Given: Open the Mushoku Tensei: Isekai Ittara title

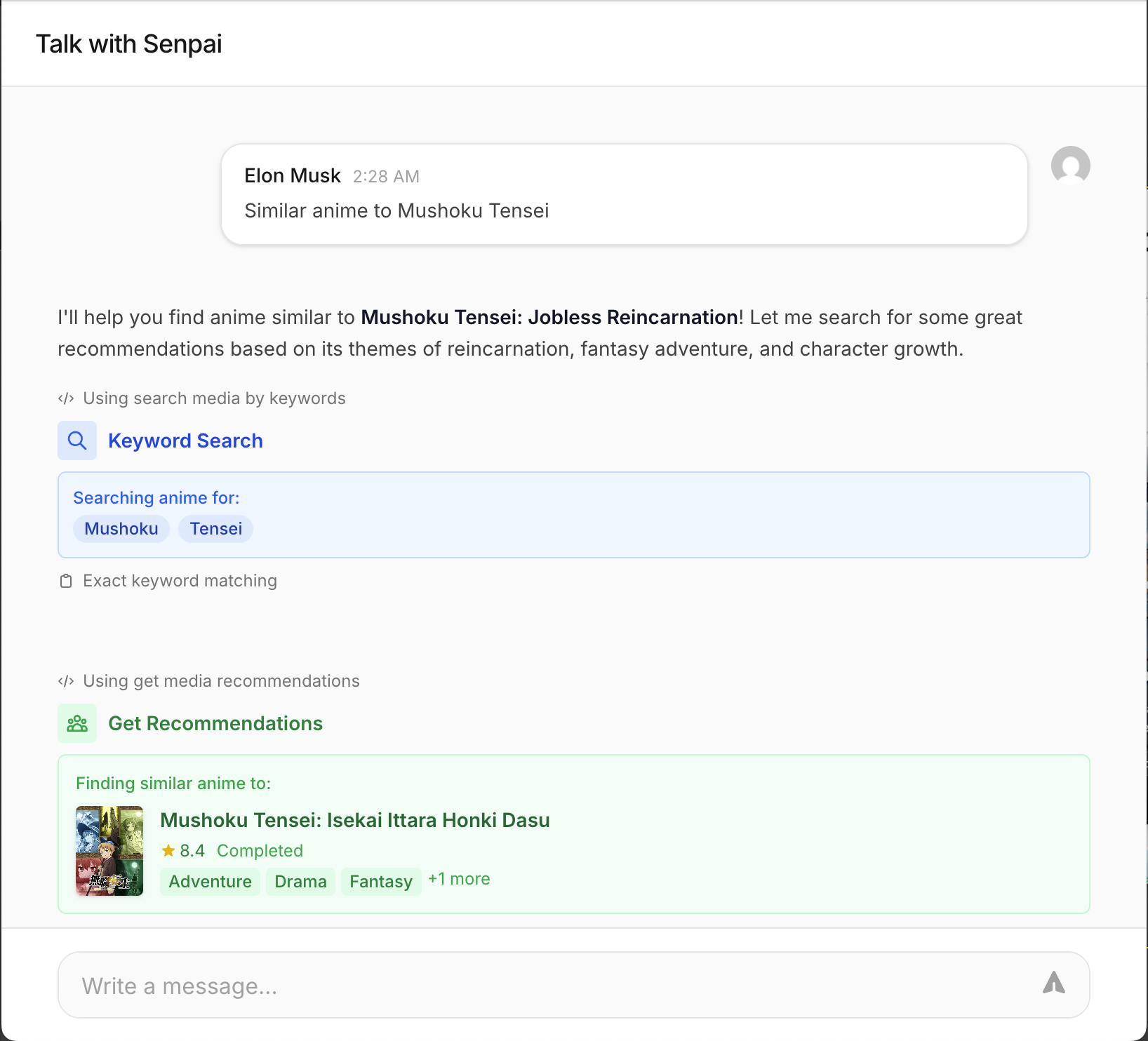Looking at the screenshot, I should tap(354, 820).
